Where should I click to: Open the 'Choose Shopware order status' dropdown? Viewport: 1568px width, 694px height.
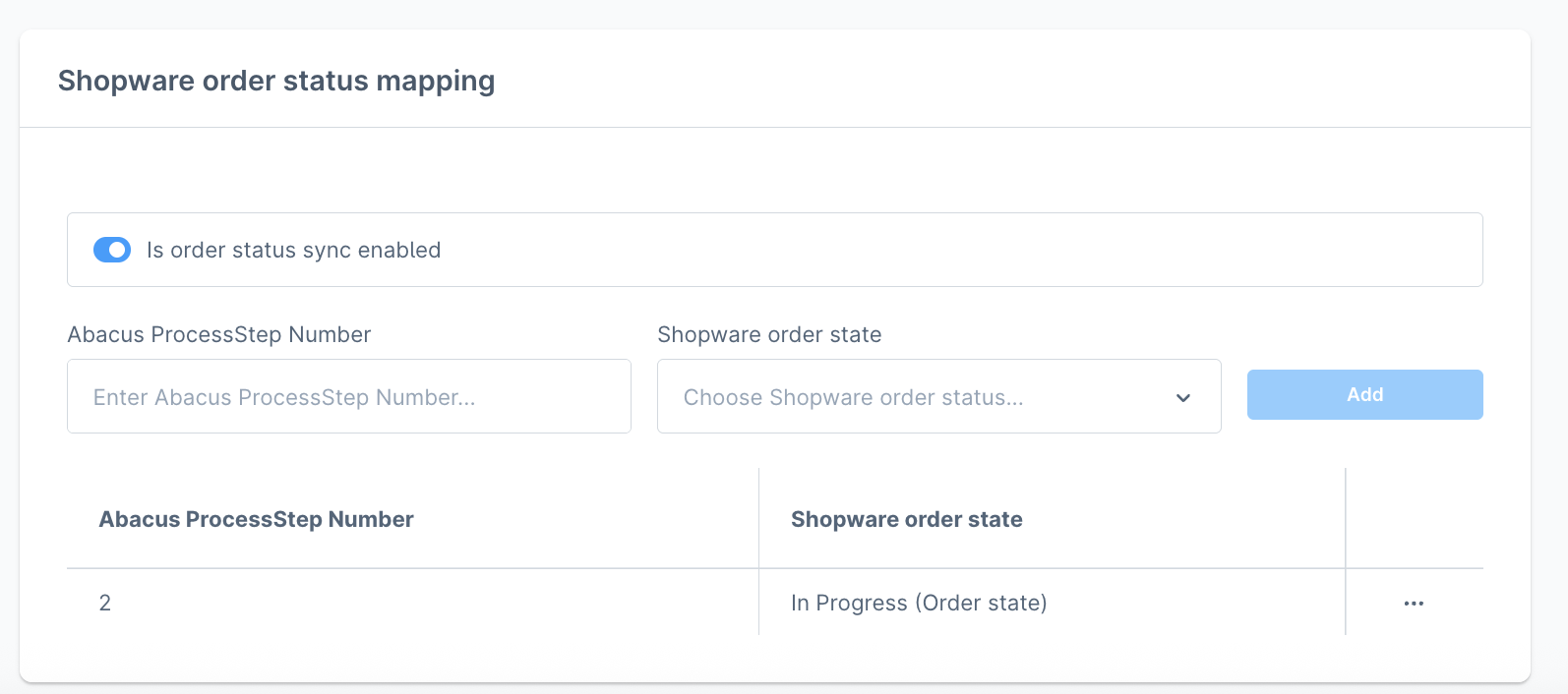(x=938, y=396)
